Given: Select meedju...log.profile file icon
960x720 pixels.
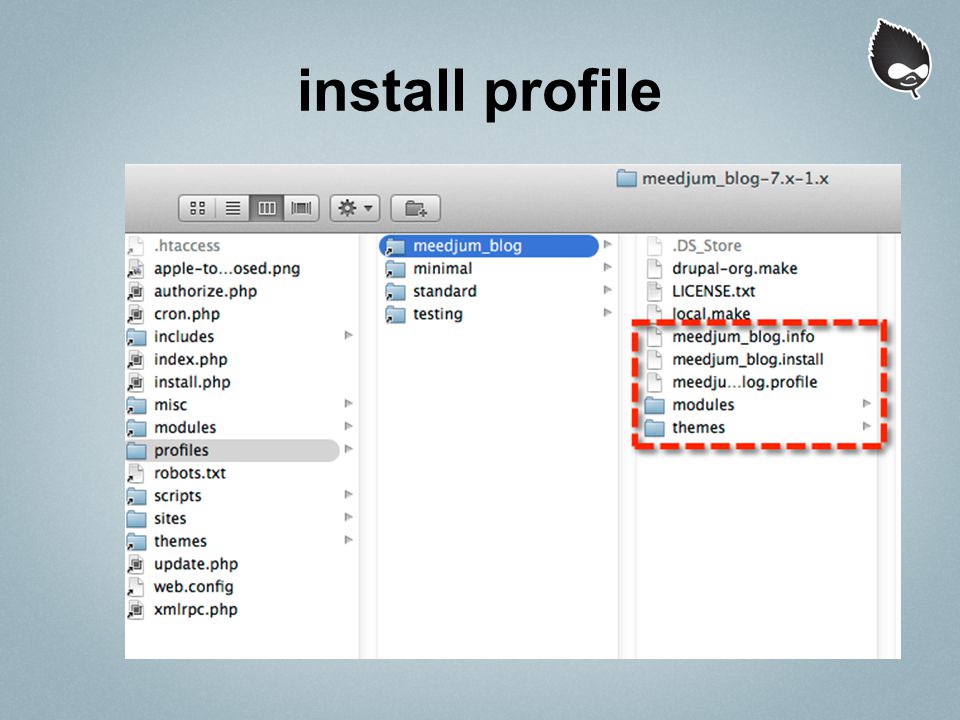Looking at the screenshot, I should point(654,382).
